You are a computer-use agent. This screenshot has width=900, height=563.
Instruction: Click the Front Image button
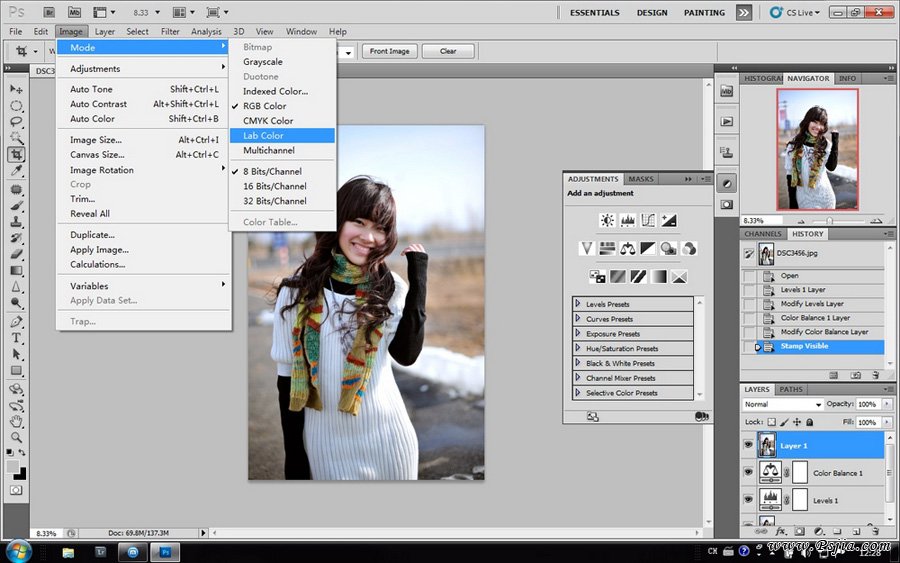pos(389,51)
